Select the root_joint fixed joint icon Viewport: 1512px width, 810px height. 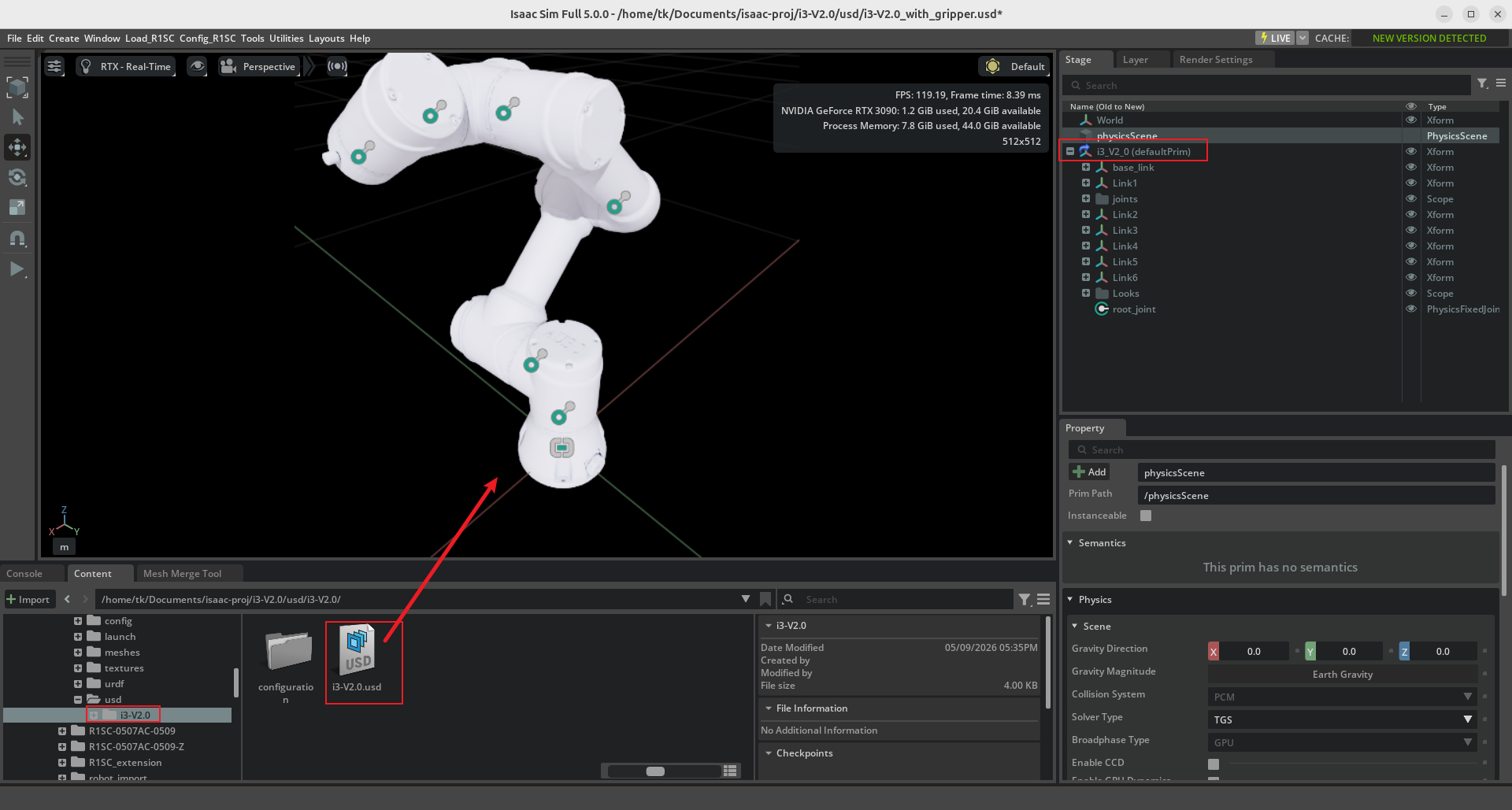[1102, 309]
